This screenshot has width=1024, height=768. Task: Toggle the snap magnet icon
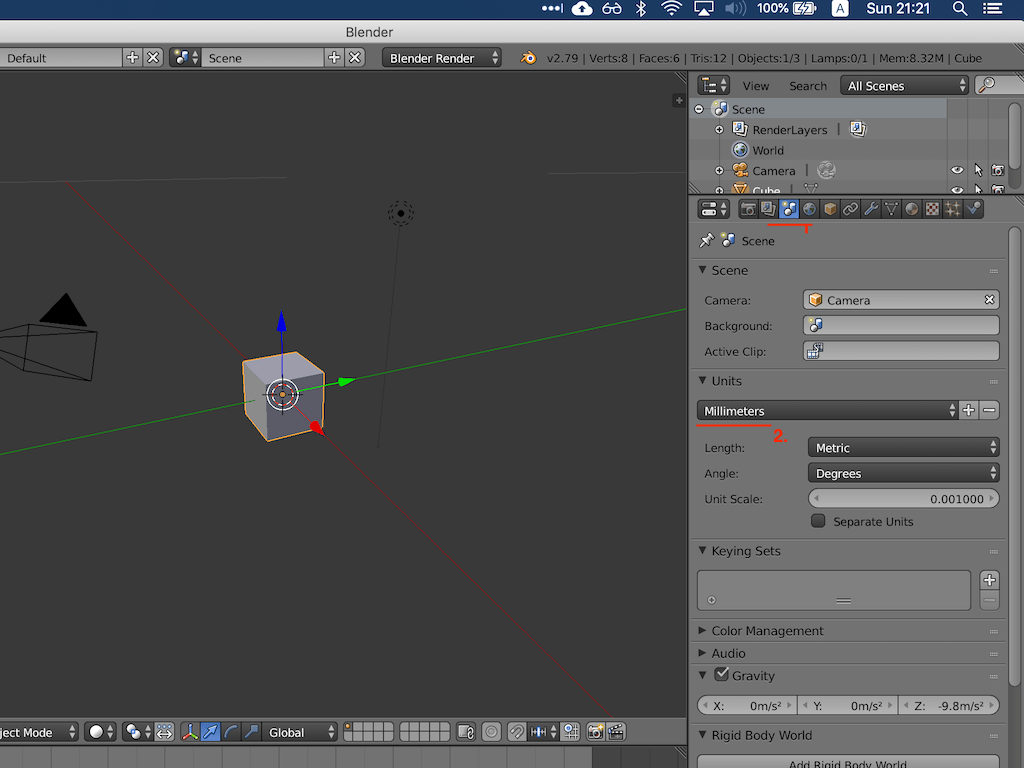tap(517, 732)
